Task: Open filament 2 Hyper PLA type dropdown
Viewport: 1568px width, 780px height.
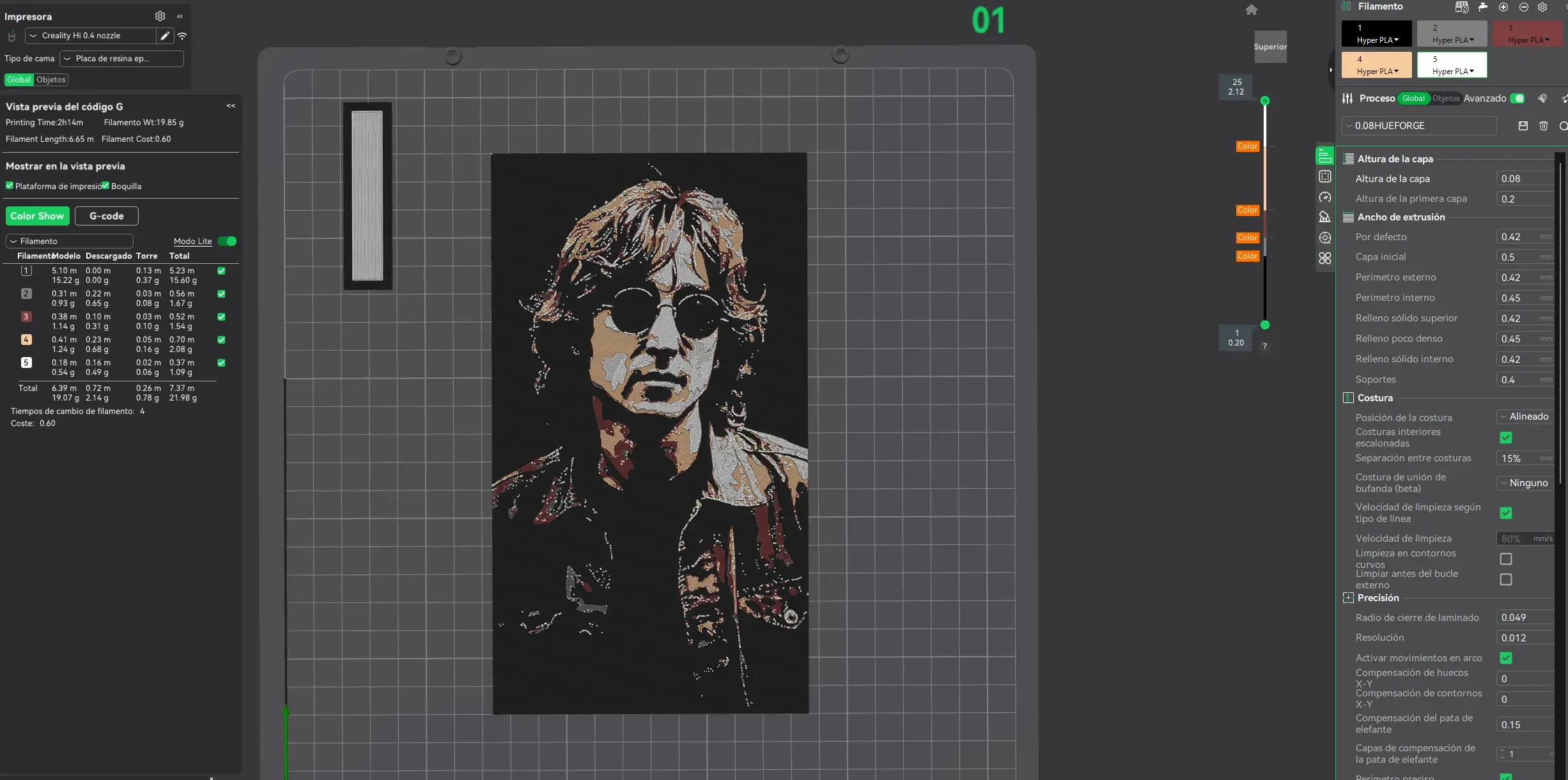Action: pyautogui.click(x=1453, y=40)
